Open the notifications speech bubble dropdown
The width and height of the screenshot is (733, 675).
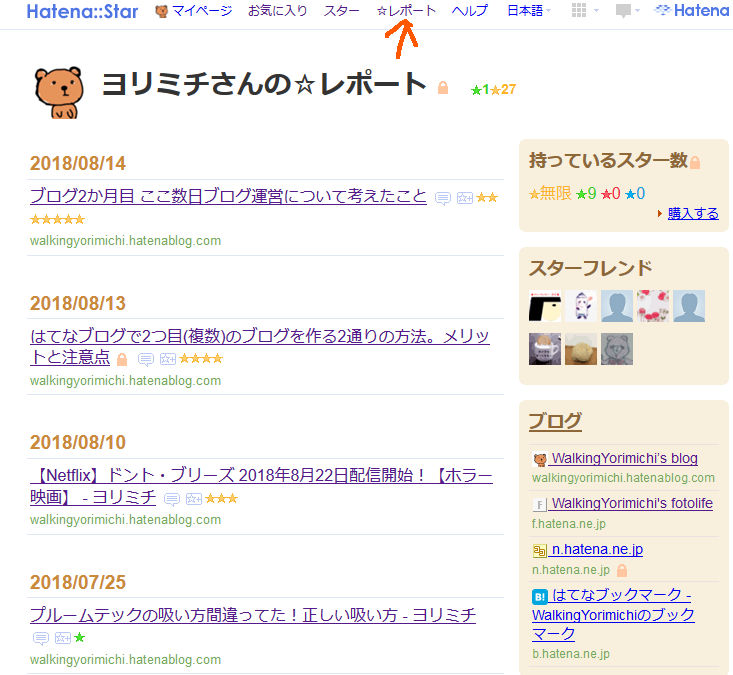point(627,10)
